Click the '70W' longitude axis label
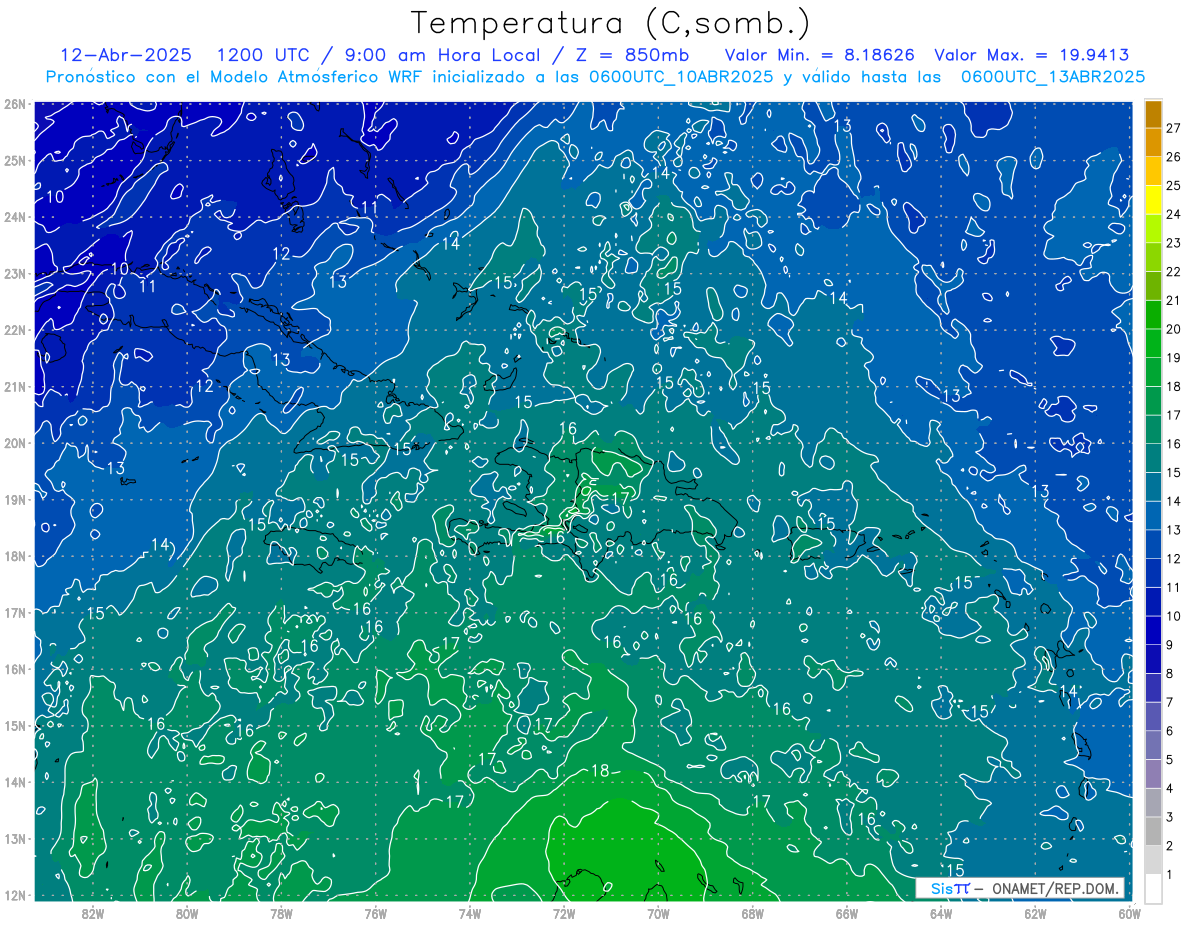1200x927 pixels. [x=658, y=913]
